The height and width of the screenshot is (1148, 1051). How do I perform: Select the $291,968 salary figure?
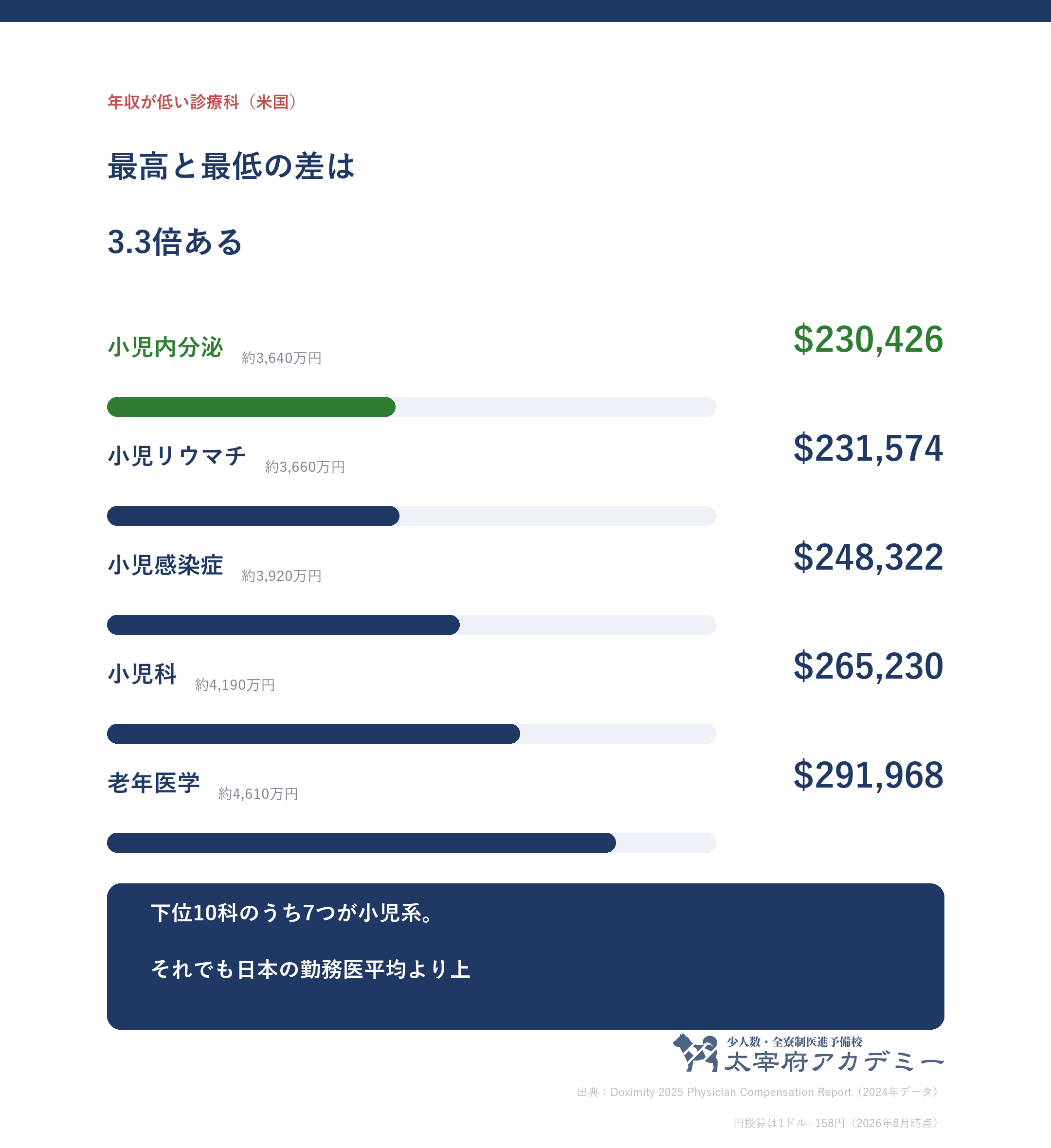coord(868,775)
